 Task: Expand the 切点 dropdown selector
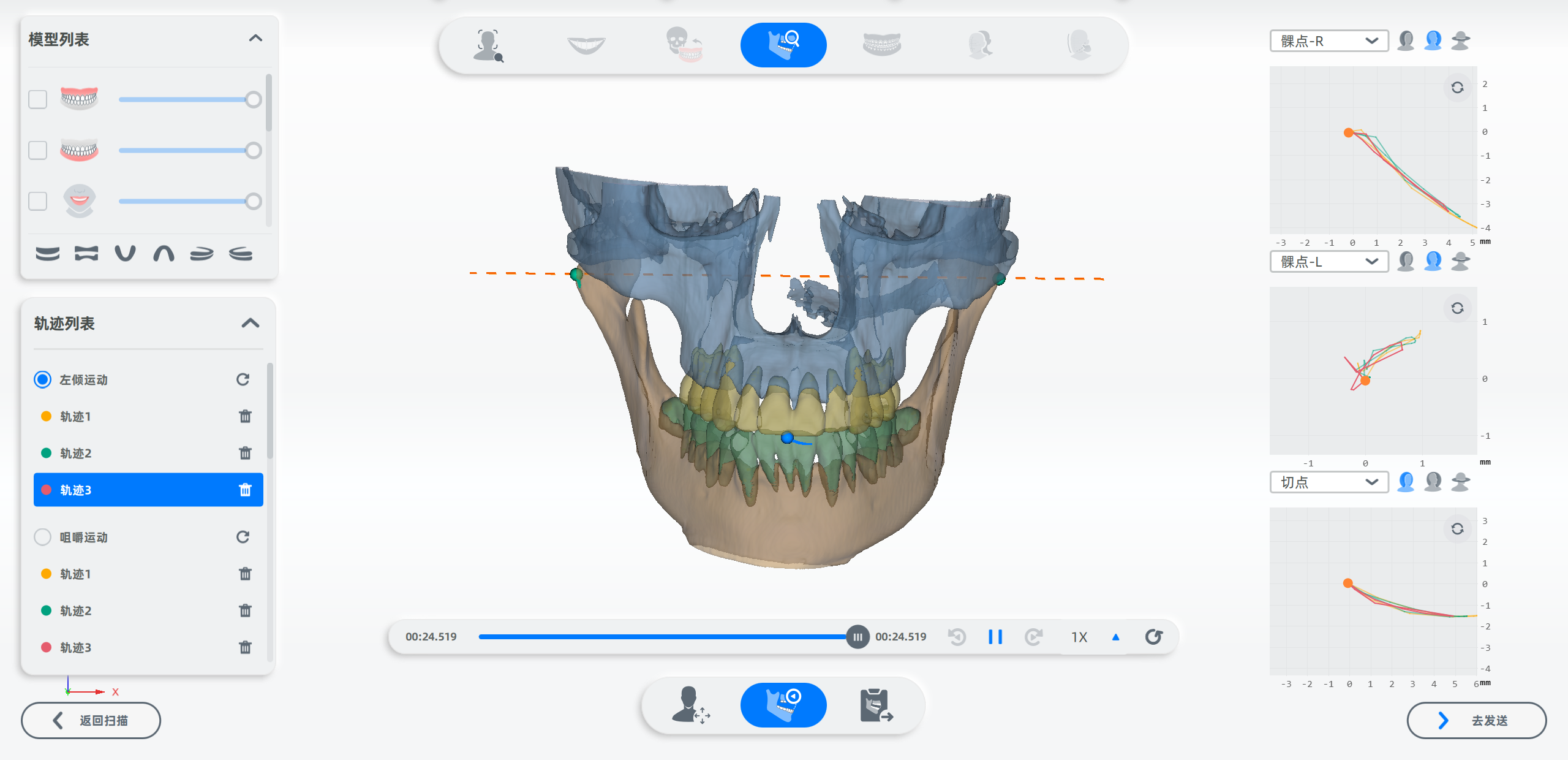coord(1329,482)
